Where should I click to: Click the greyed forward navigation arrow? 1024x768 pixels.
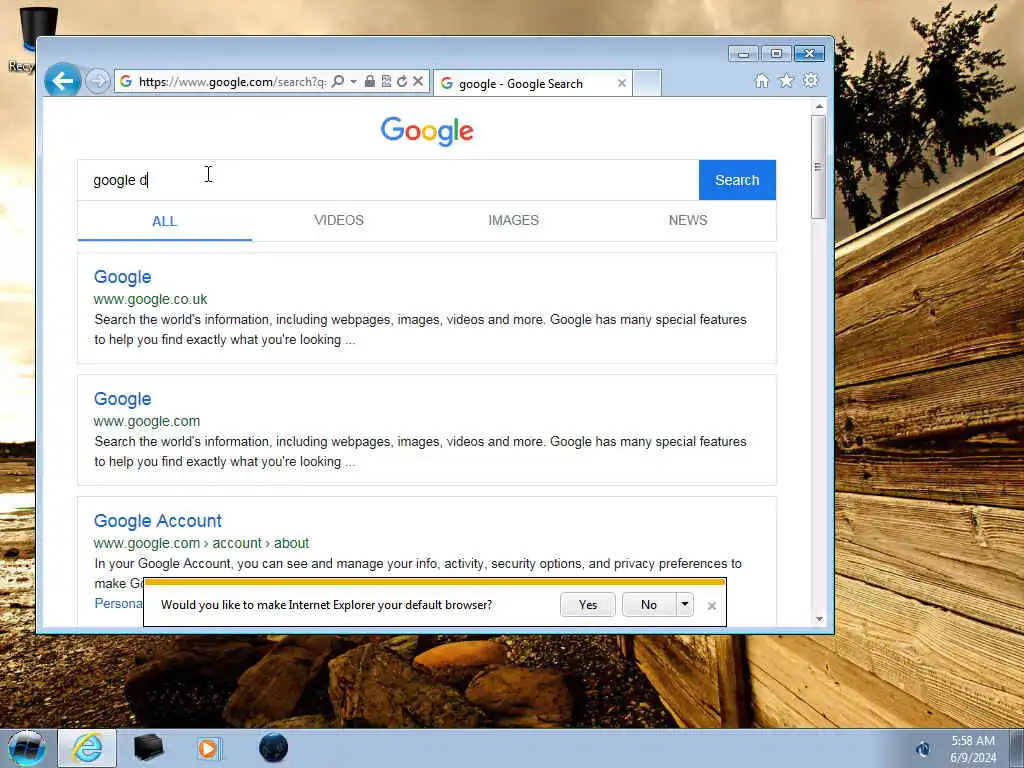(97, 82)
